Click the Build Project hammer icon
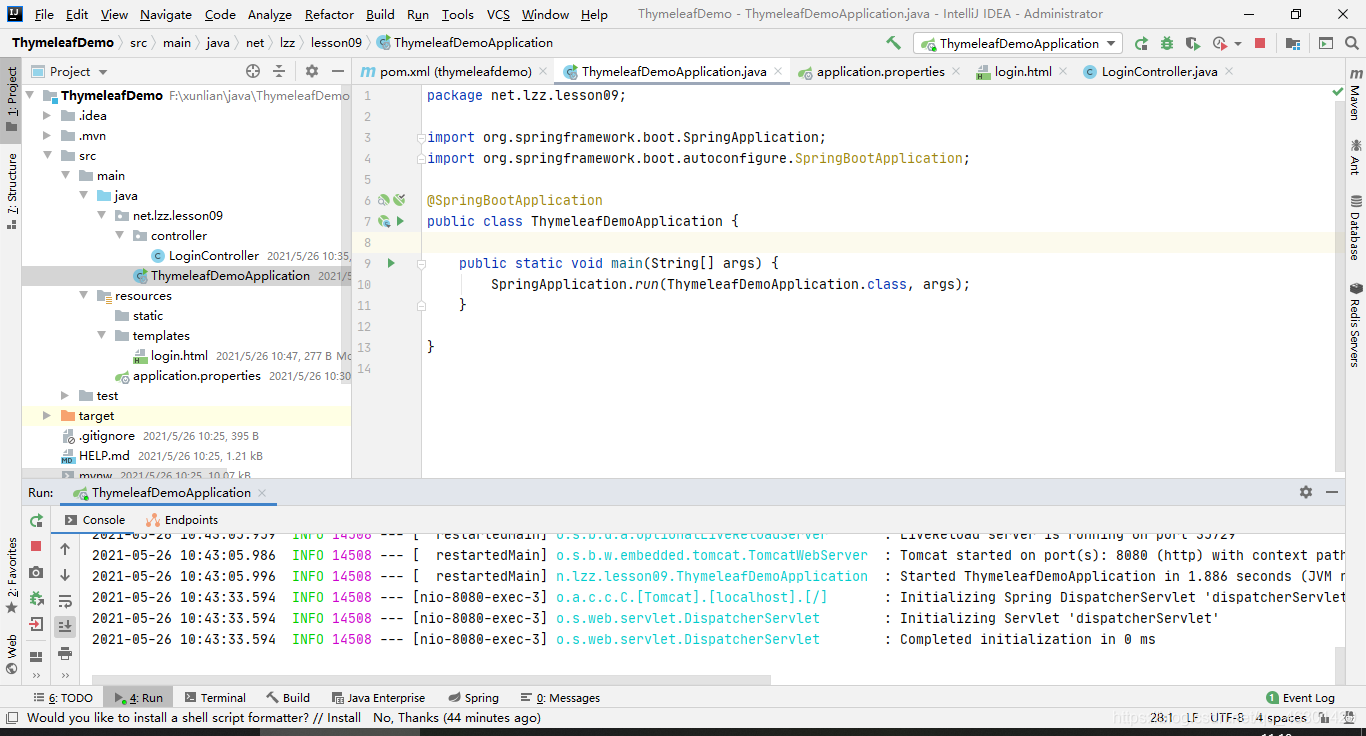Viewport: 1366px width, 736px height. [x=893, y=43]
